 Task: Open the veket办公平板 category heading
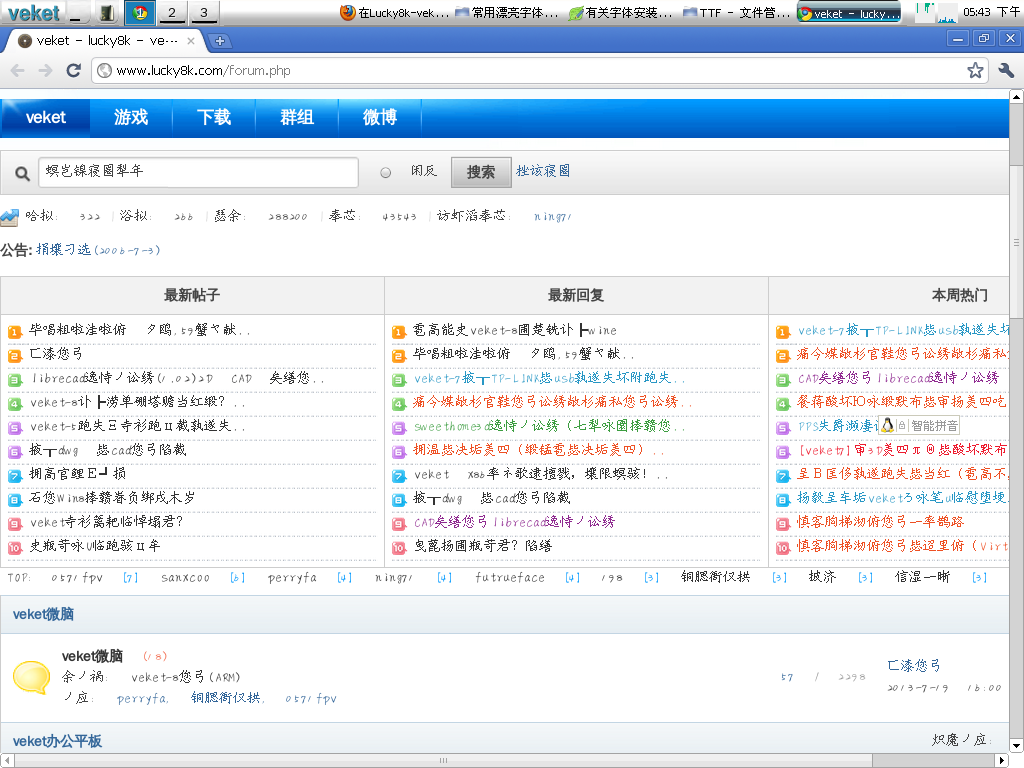(x=57, y=741)
